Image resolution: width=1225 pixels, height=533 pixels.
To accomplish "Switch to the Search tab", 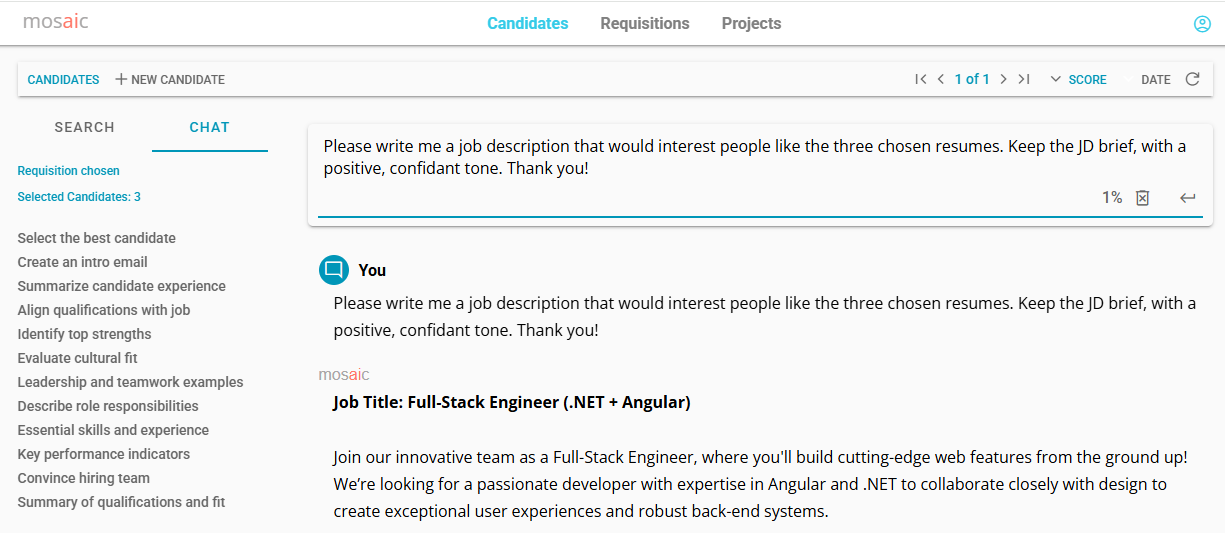I will (85, 127).
